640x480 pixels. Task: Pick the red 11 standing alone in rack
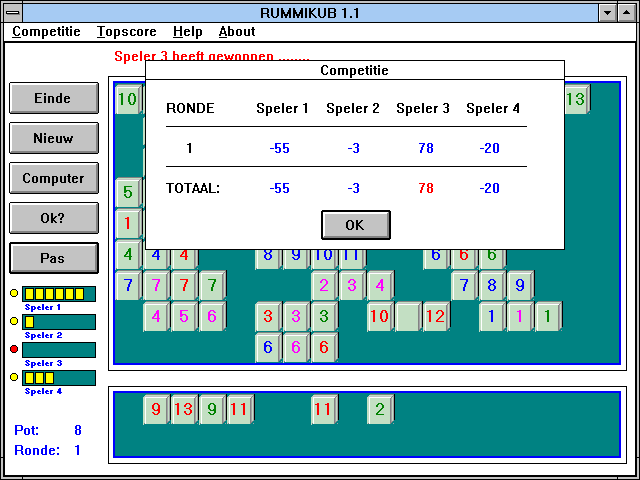(x=324, y=409)
